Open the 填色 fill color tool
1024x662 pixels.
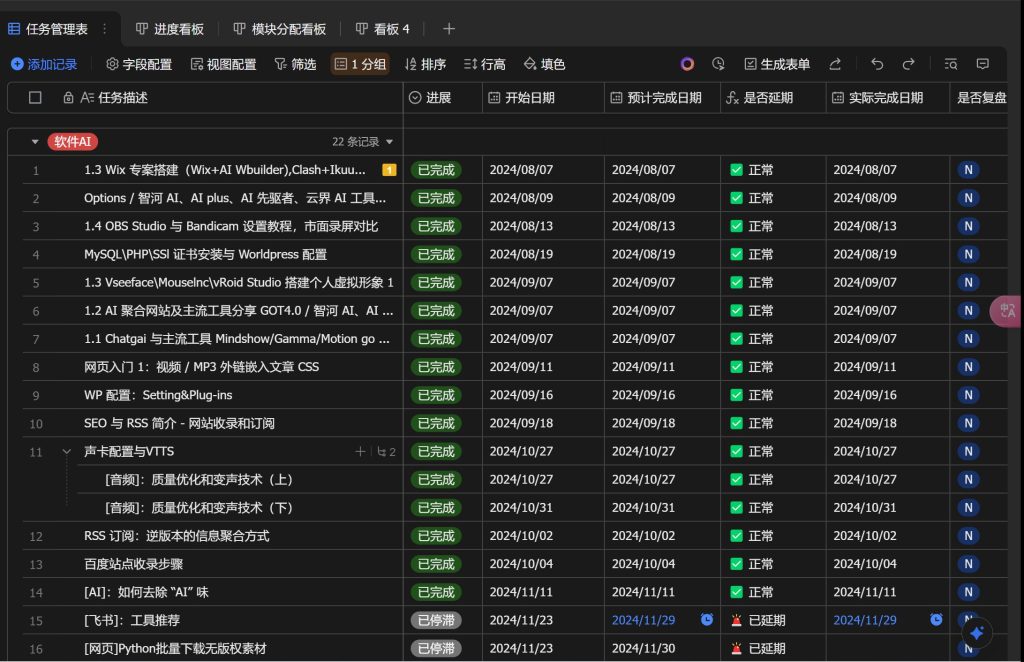pyautogui.click(x=546, y=63)
